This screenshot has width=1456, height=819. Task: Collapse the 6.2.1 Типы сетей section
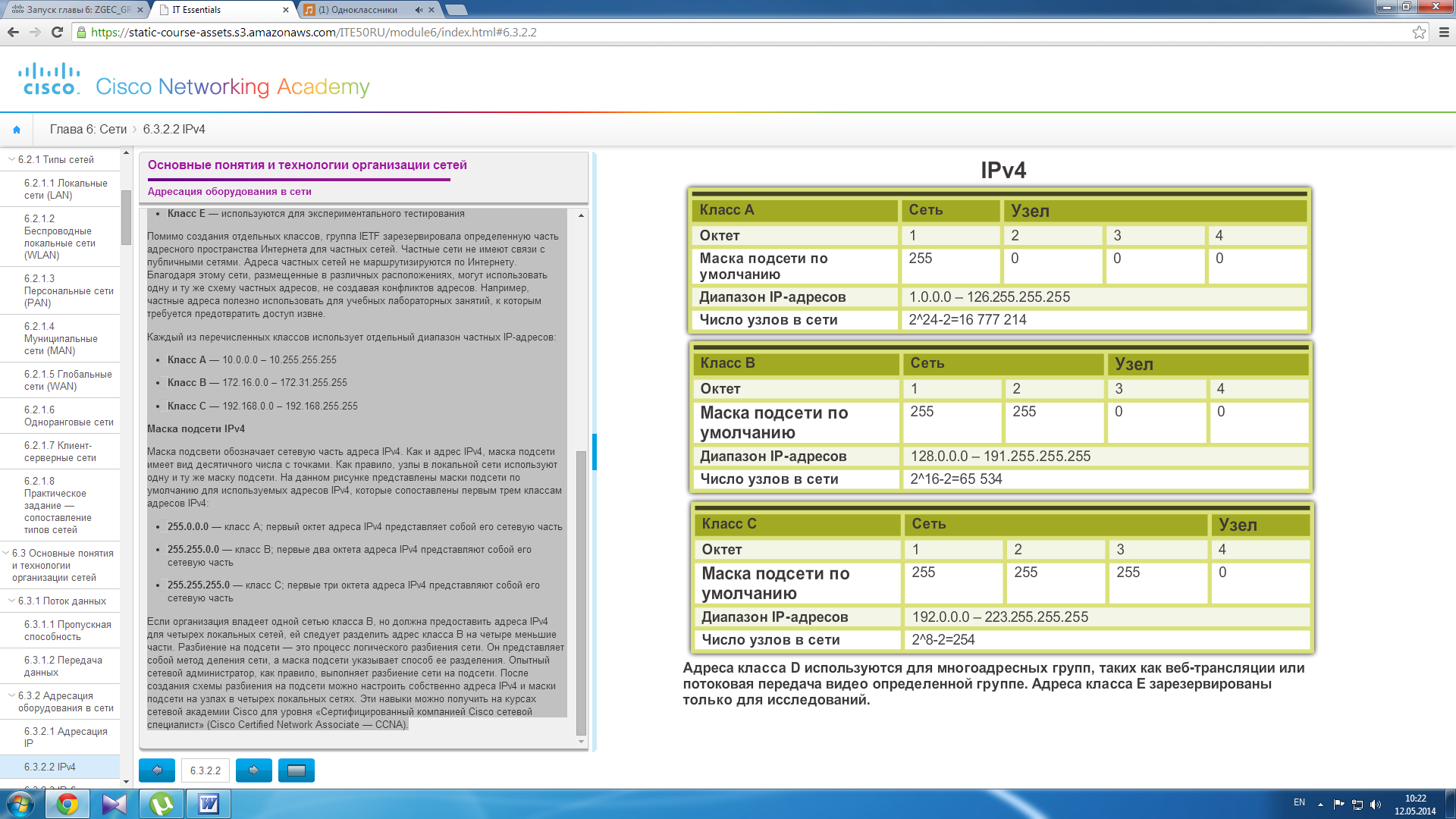(11, 159)
